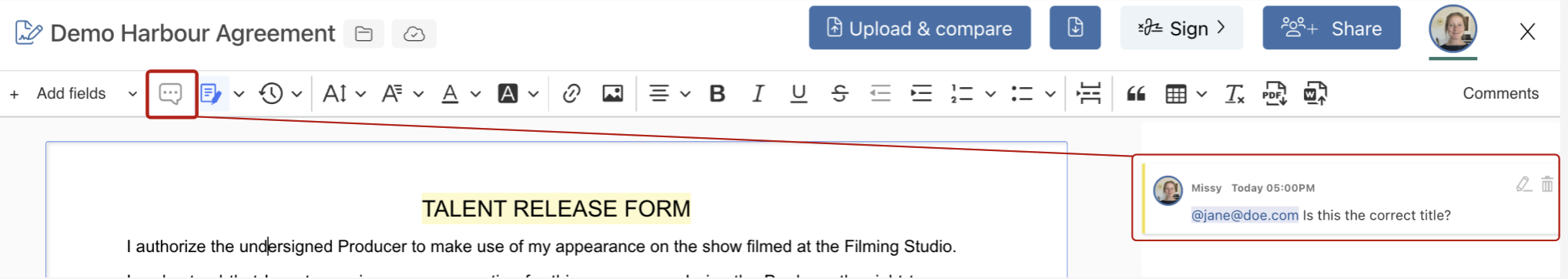Image resolution: width=1568 pixels, height=279 pixels.
Task: Open the Comments panel tab
Action: pyautogui.click(x=1500, y=94)
